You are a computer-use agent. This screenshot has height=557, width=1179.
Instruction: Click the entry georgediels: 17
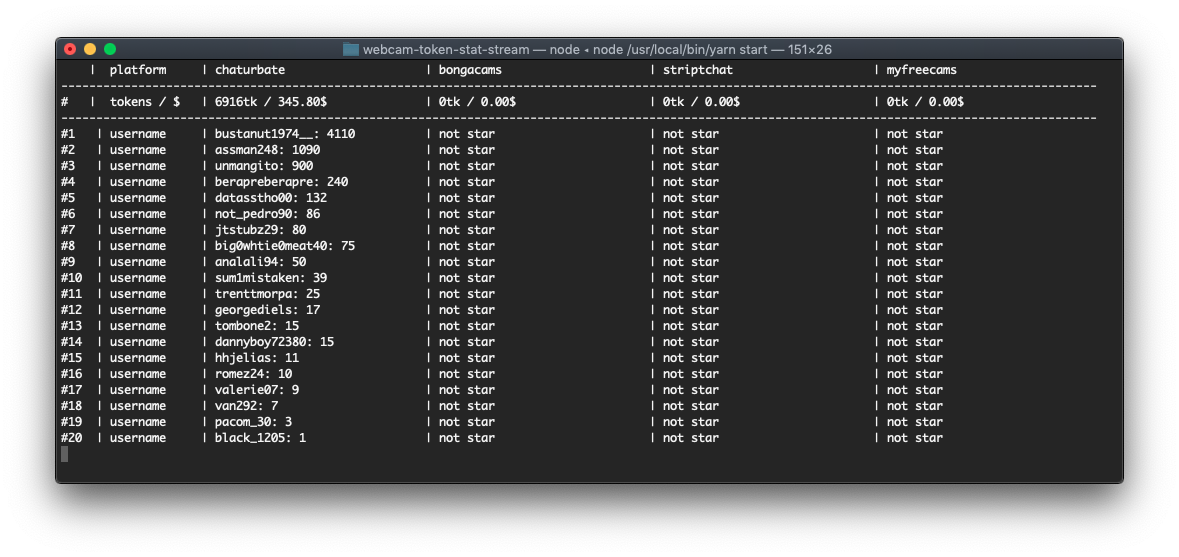click(x=267, y=310)
